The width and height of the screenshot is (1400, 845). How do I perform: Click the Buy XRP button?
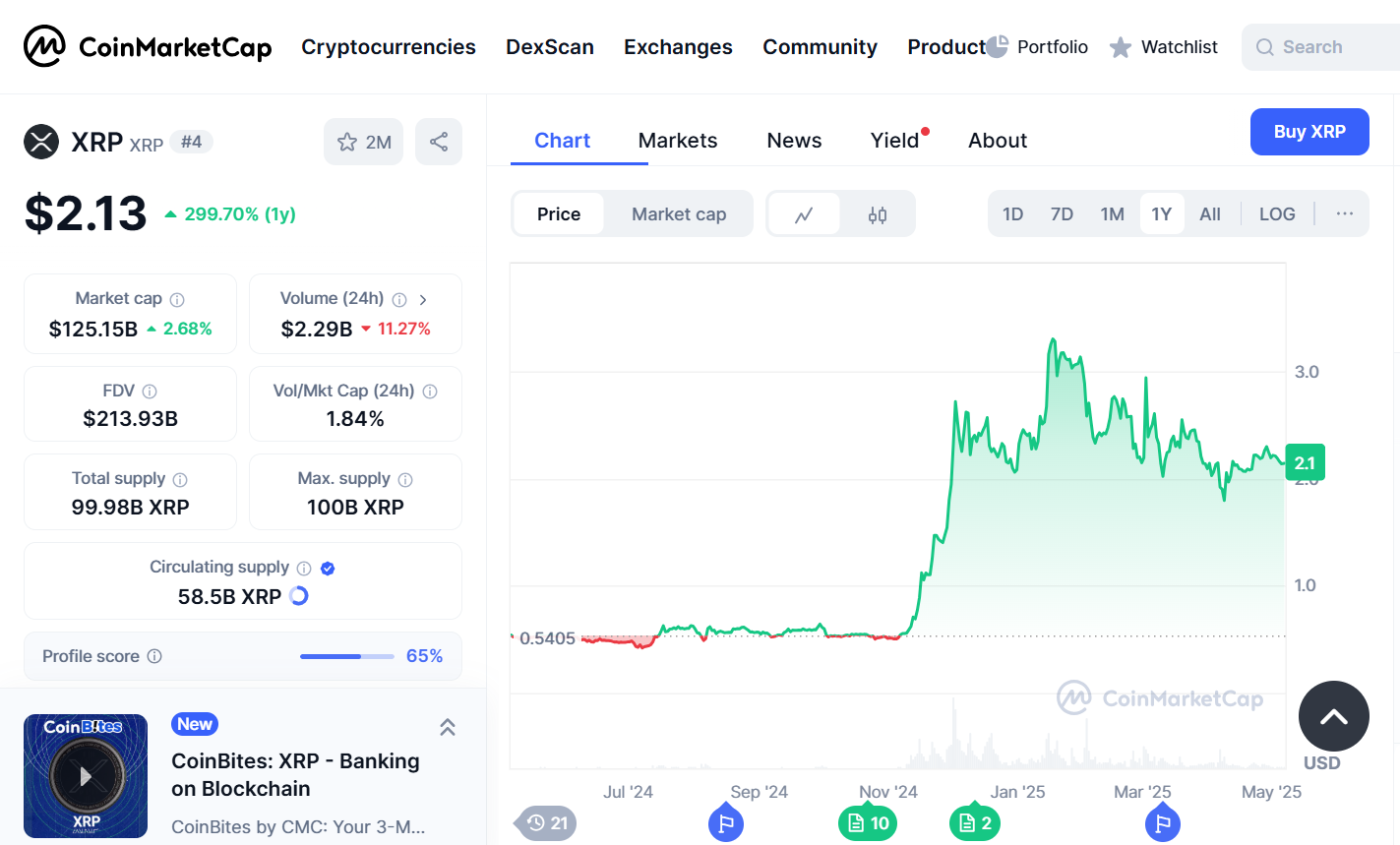pyautogui.click(x=1309, y=132)
